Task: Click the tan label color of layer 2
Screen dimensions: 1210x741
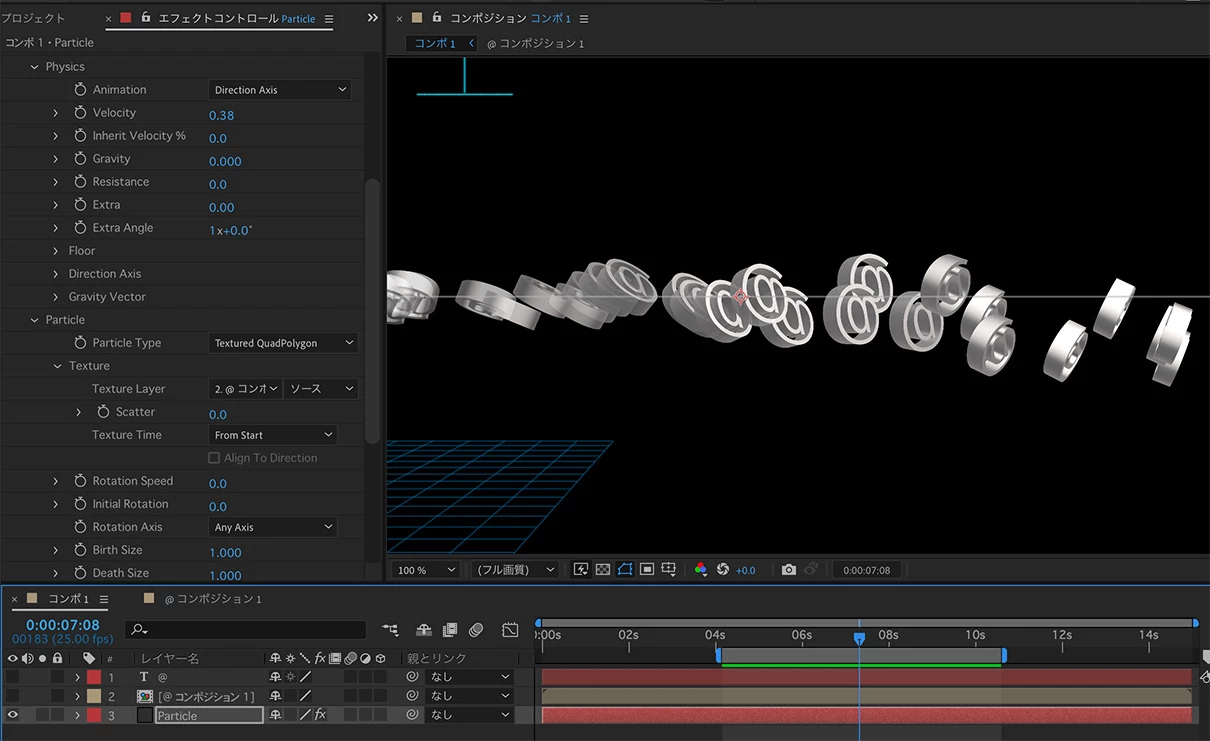Action: click(93, 696)
